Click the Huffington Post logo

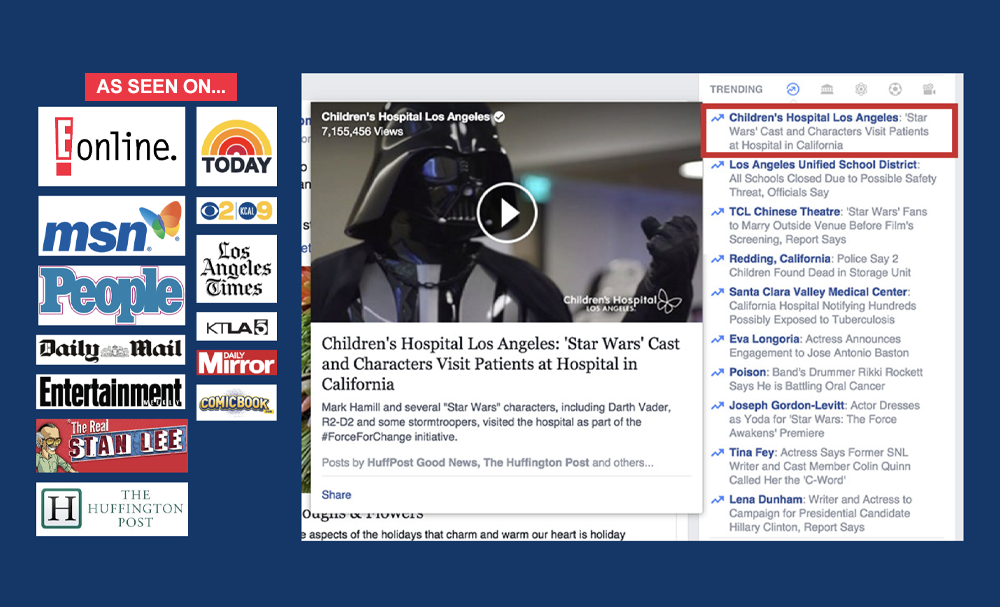[x=112, y=509]
